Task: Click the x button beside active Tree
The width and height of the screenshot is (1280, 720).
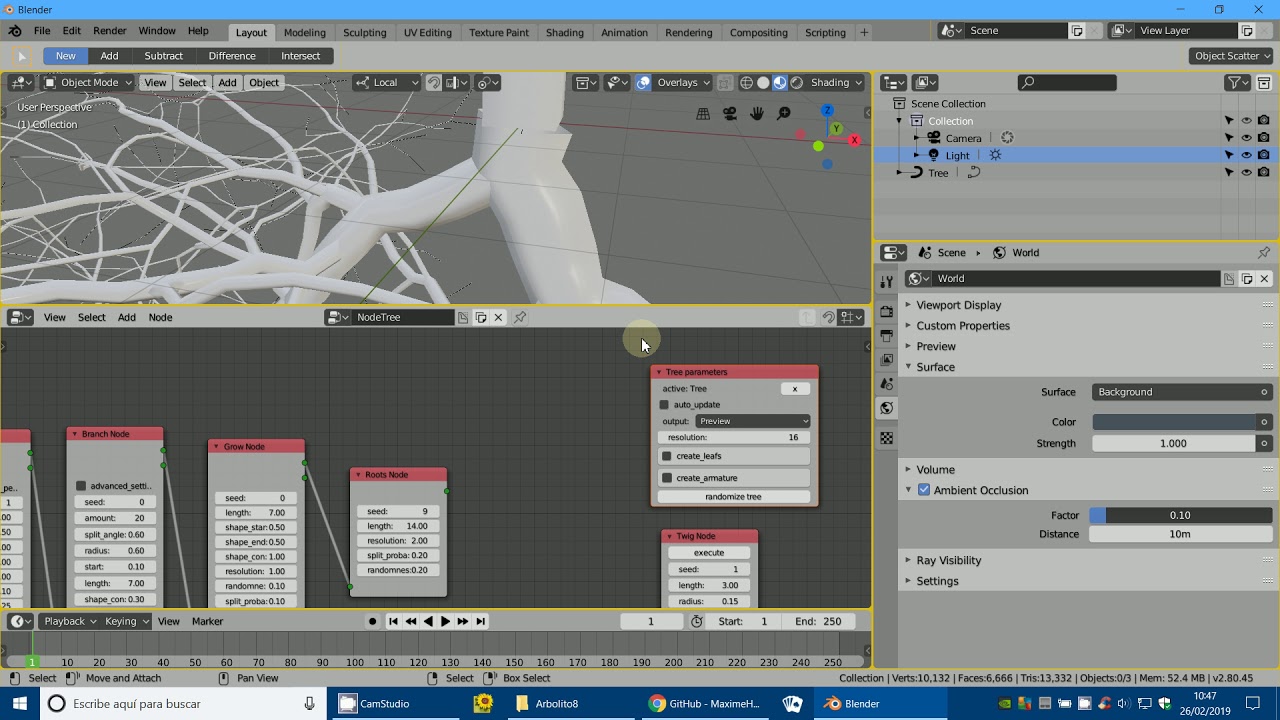Action: (x=795, y=389)
